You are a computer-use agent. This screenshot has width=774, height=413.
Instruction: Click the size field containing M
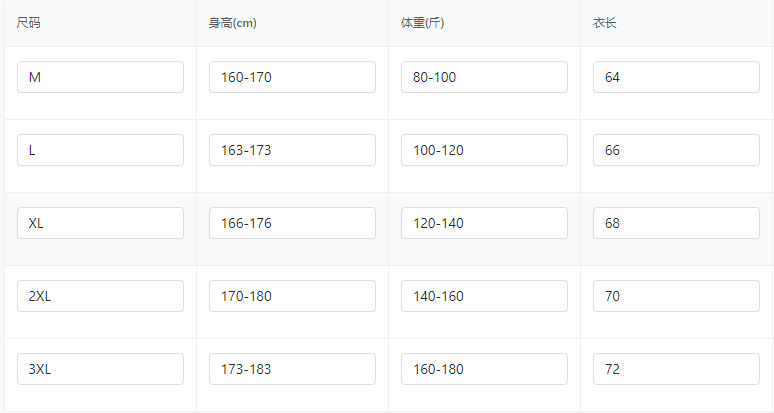tap(100, 77)
